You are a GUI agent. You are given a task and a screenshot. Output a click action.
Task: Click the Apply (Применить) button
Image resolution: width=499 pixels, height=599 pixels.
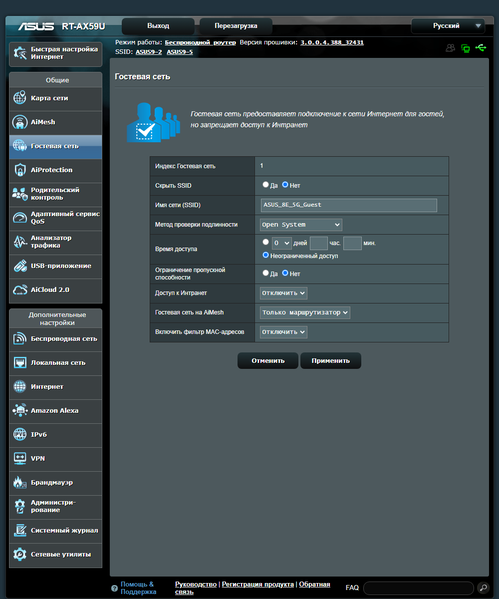pos(331,361)
